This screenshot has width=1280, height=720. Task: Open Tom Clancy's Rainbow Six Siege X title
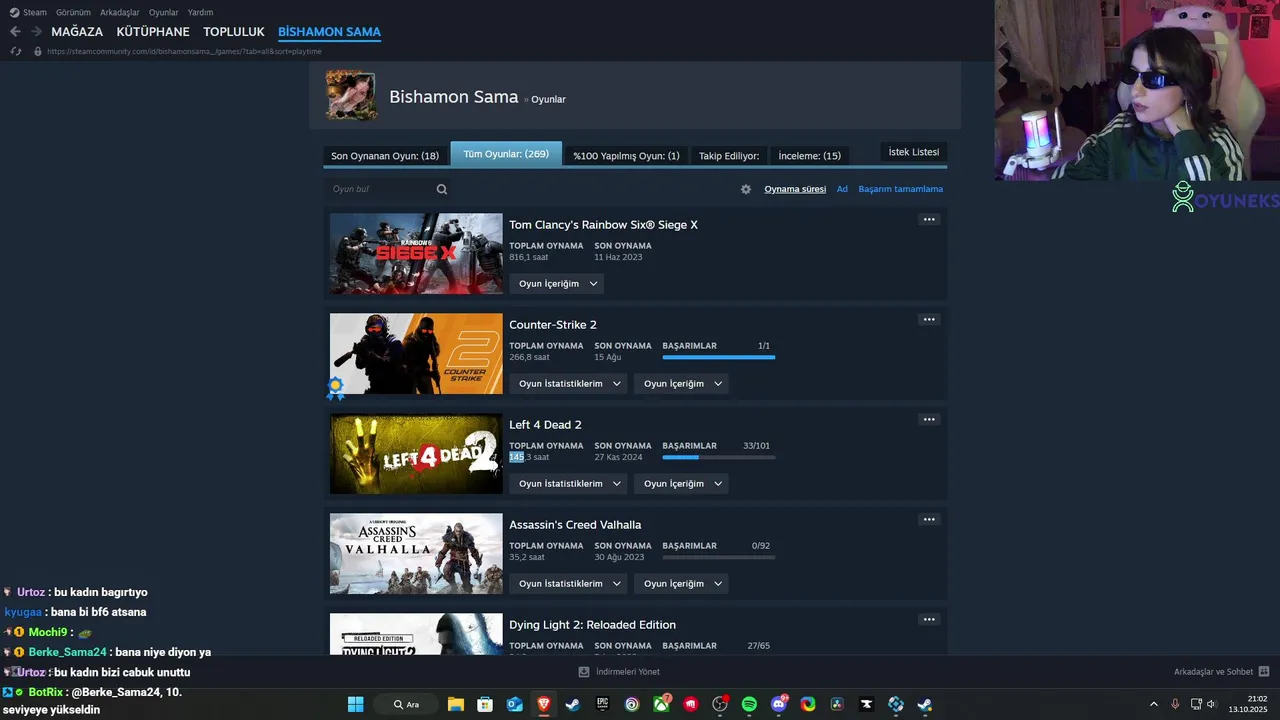[x=603, y=225]
